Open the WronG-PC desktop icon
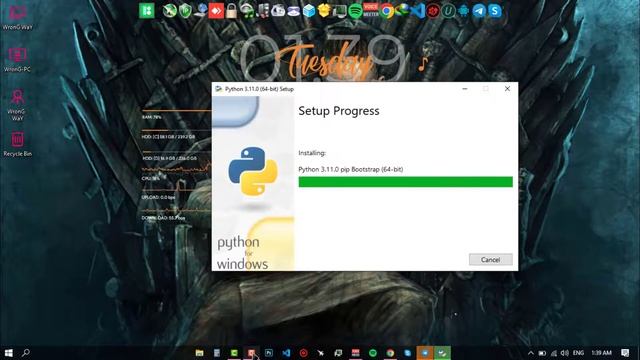Image resolution: width=640 pixels, height=360 pixels. 17,60
